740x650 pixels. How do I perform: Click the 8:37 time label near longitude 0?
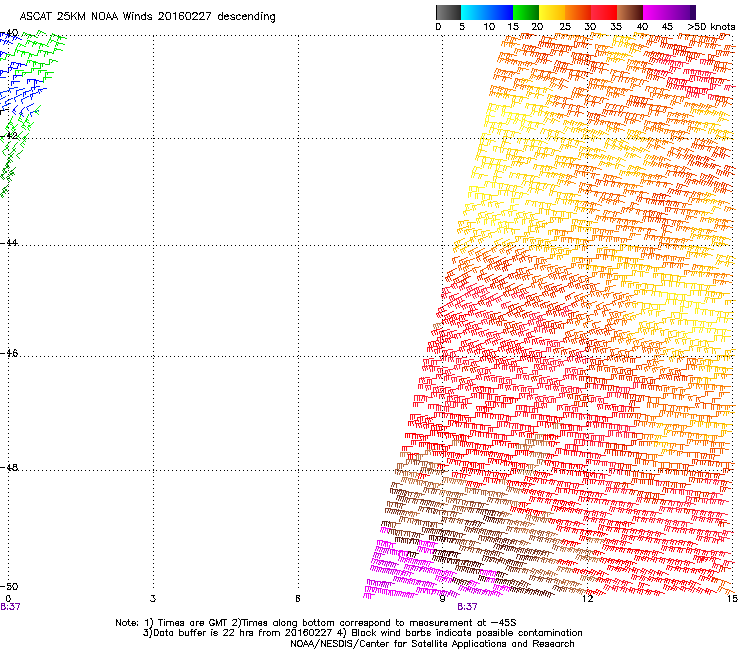pos(10,607)
